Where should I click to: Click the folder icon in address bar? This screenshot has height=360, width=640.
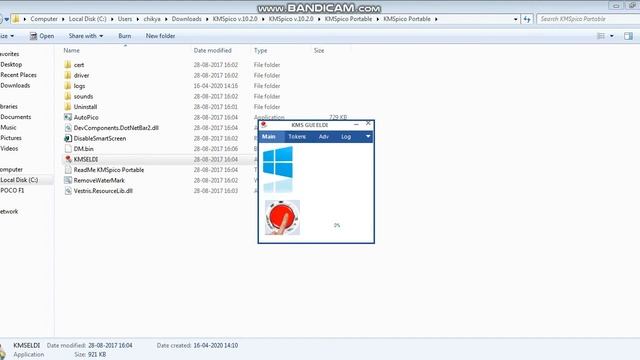[16, 19]
